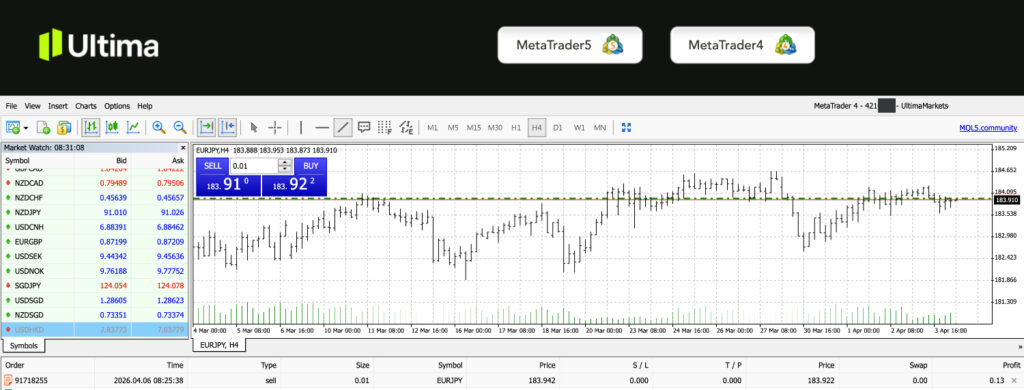
Task: Click the Ultima logo
Action: coord(99,45)
